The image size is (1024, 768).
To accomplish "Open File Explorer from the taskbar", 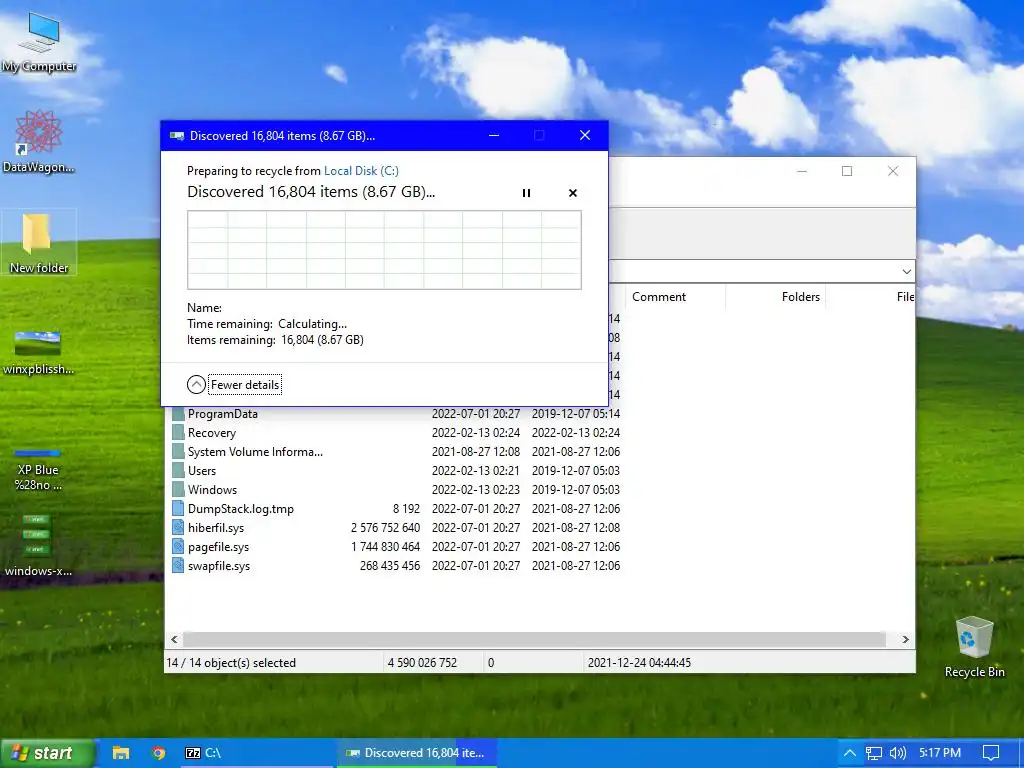I will (121, 753).
